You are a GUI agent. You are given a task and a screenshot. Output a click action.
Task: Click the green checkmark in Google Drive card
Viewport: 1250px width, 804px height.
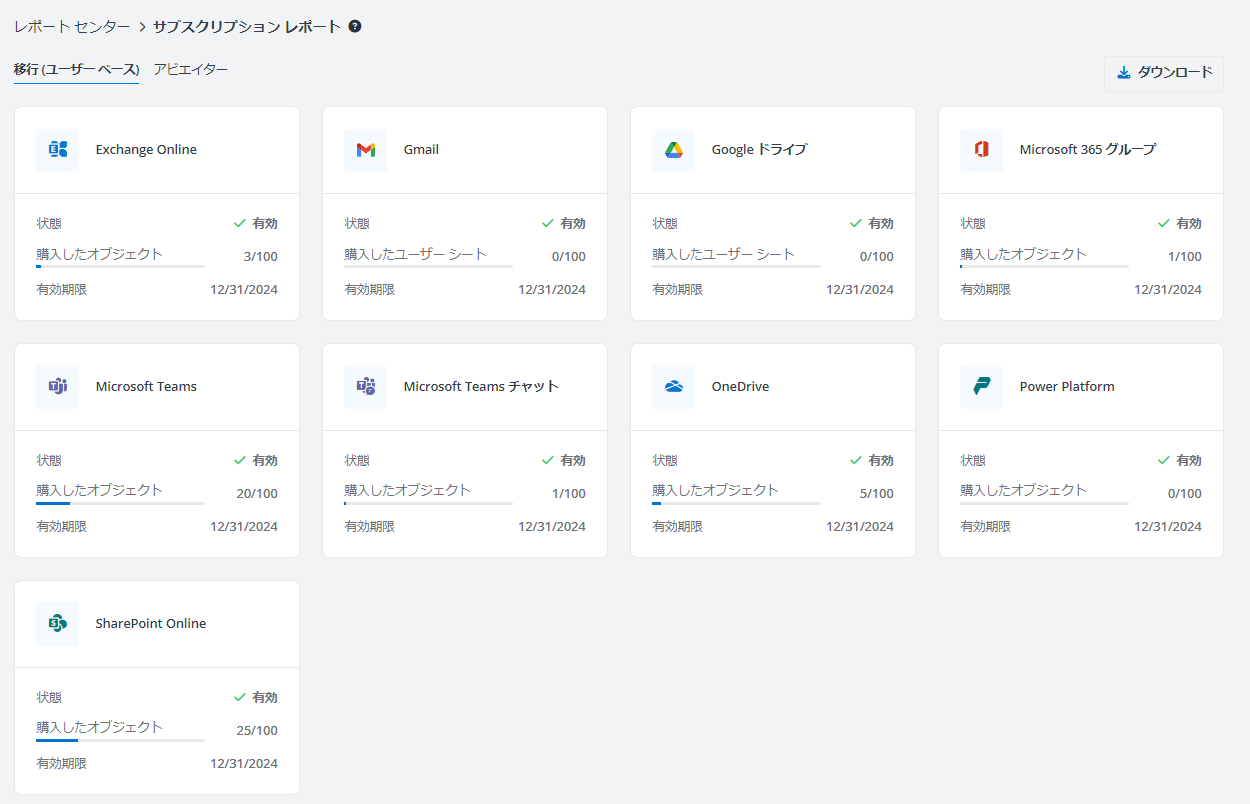click(x=856, y=223)
